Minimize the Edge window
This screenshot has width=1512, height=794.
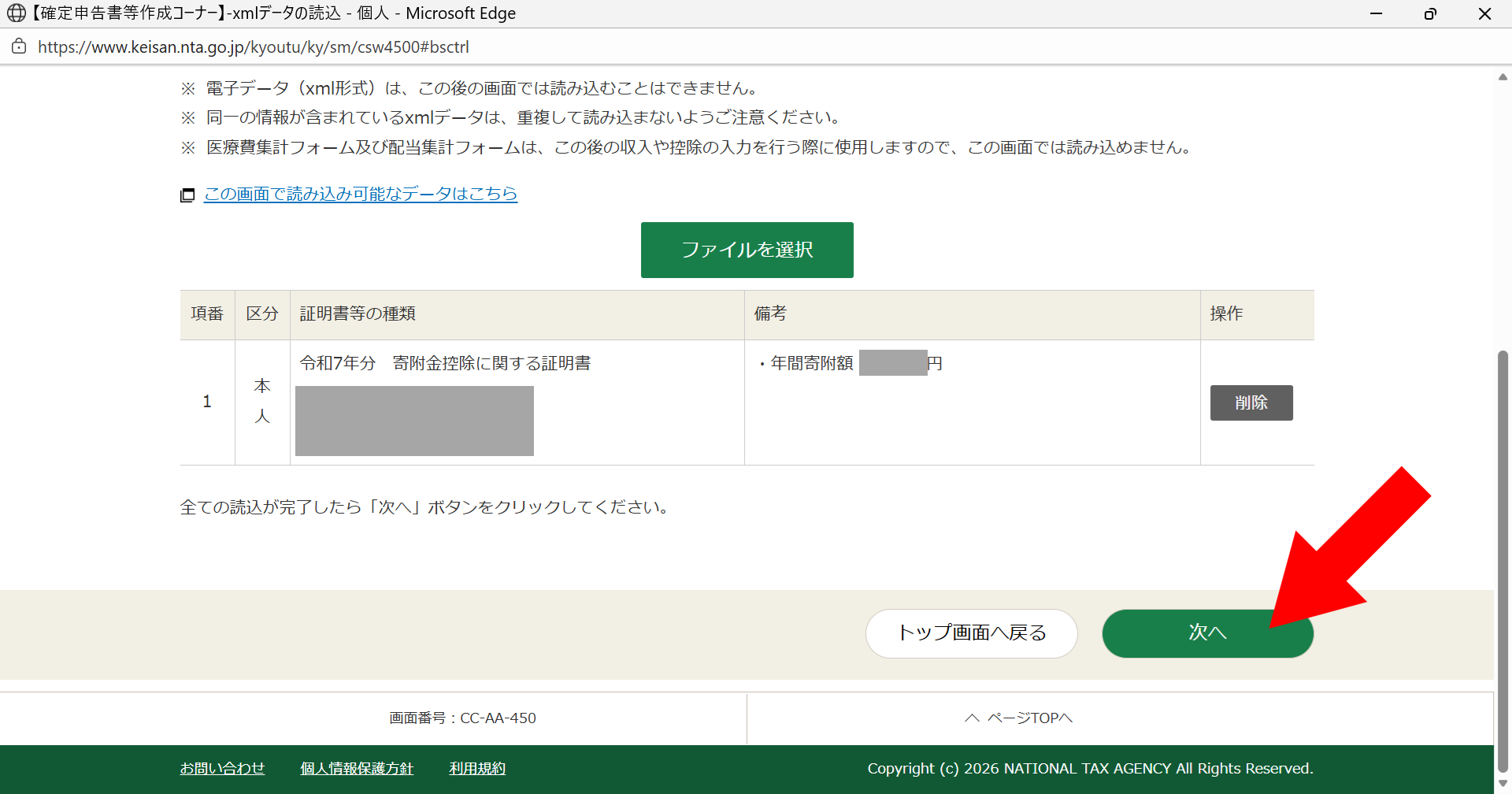tap(1376, 13)
